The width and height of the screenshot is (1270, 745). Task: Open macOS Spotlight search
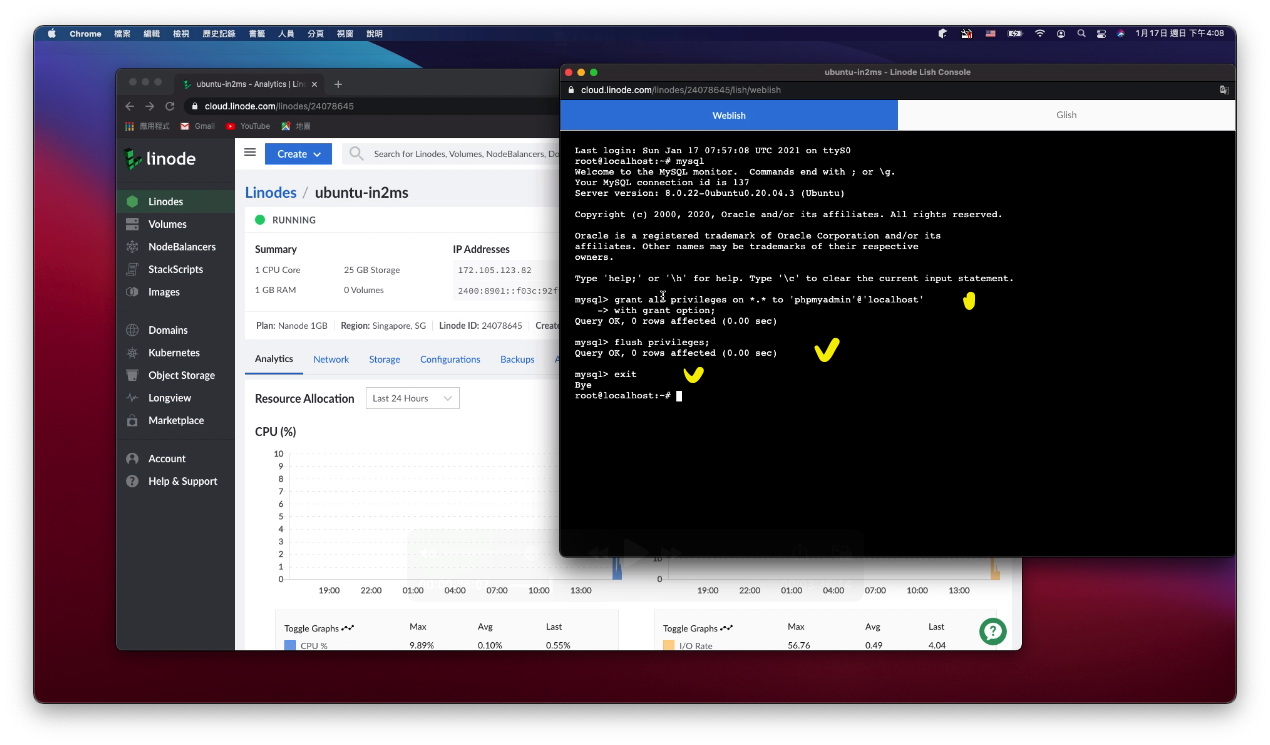coord(1081,33)
